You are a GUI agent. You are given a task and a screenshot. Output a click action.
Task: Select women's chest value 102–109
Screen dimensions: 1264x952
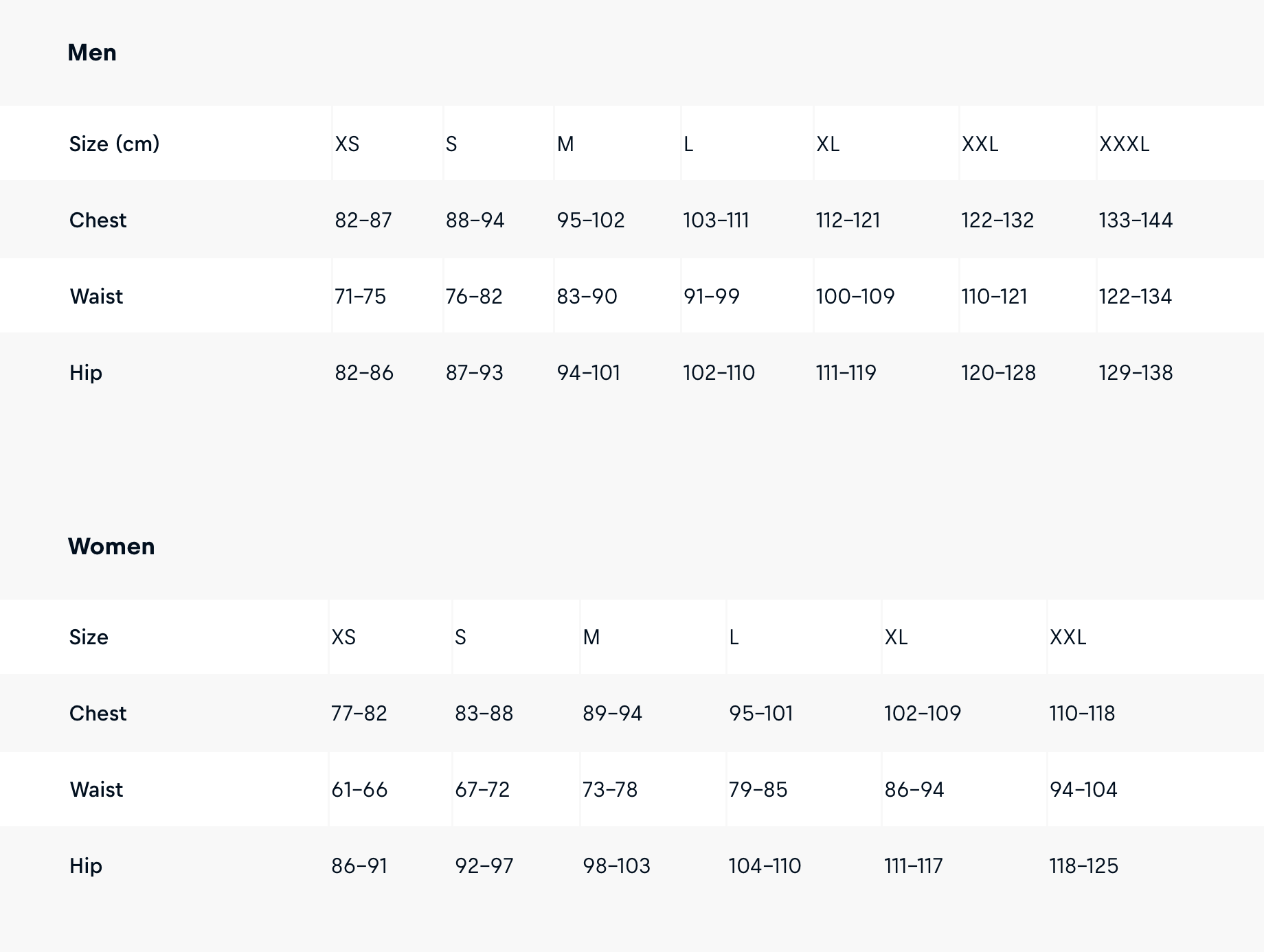pyautogui.click(x=922, y=714)
